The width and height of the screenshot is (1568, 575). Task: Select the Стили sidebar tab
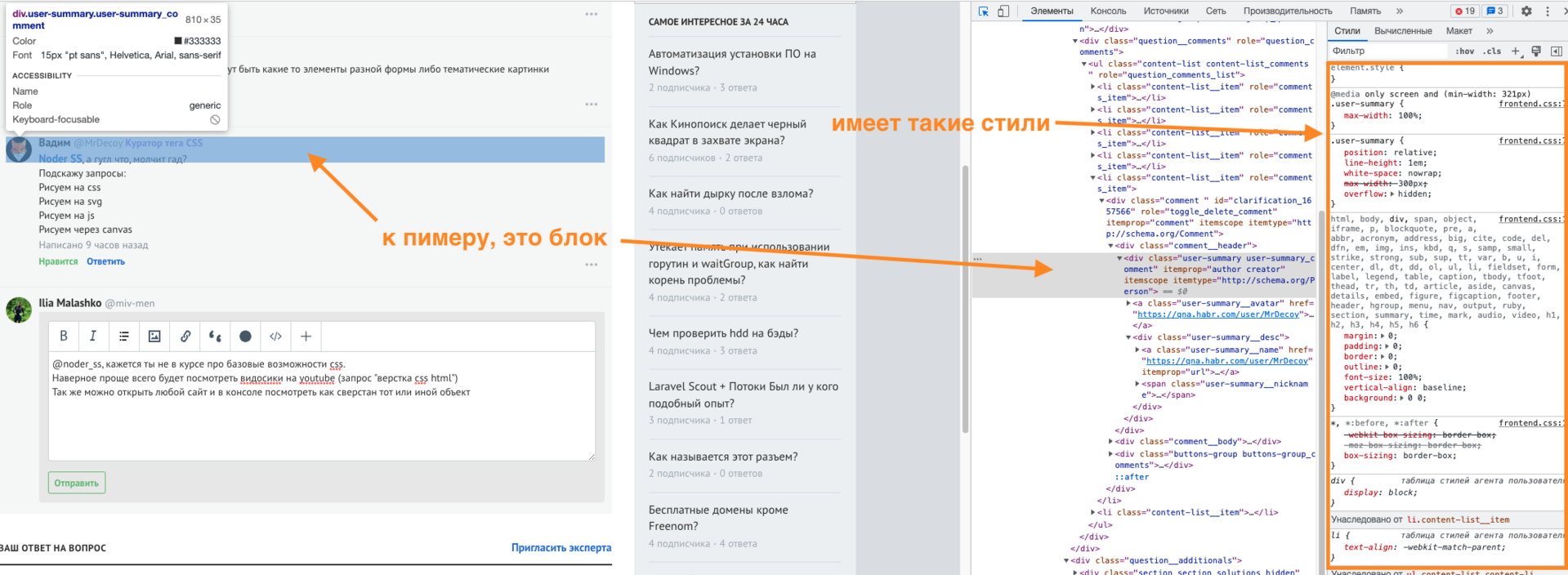click(1347, 31)
